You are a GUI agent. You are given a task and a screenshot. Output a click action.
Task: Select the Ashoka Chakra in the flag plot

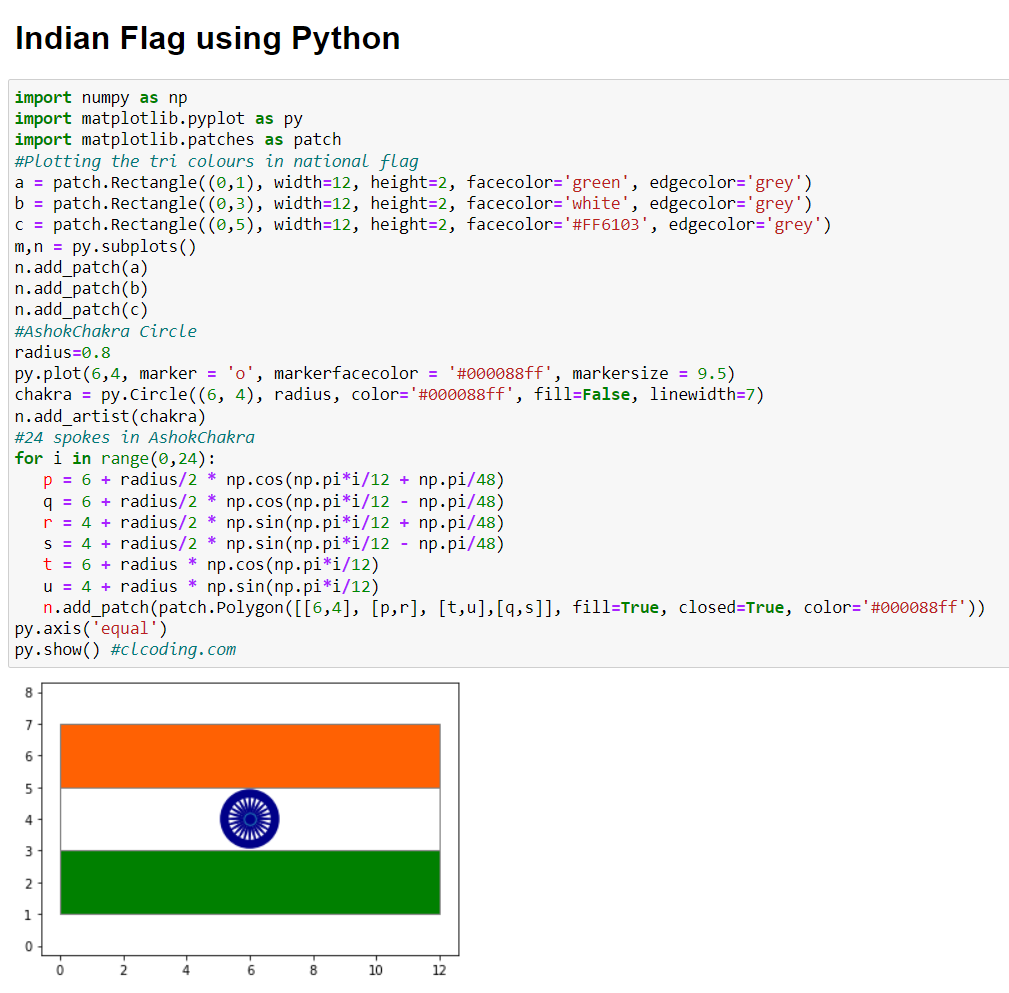(249, 818)
